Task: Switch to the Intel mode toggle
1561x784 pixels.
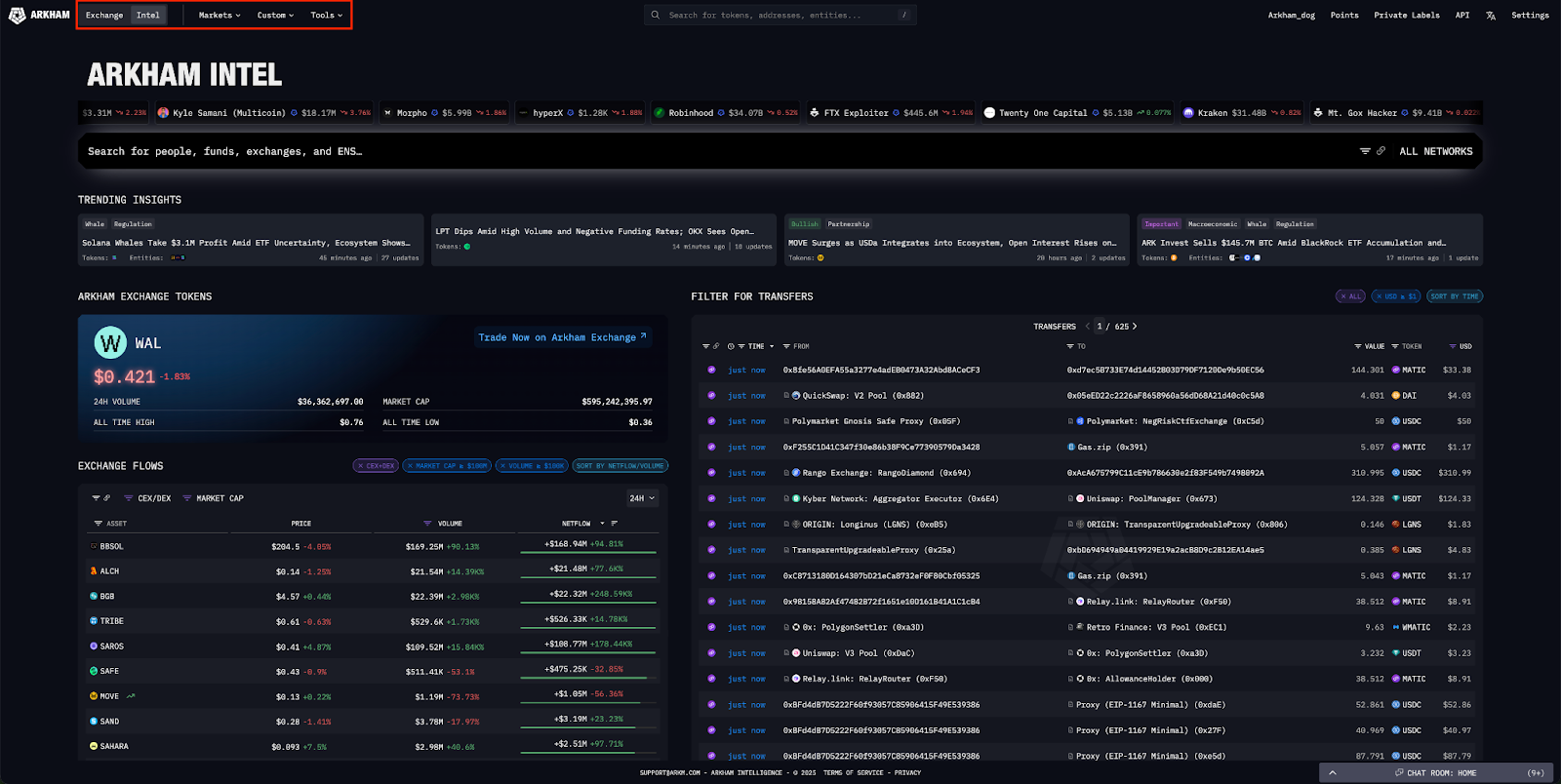Action: pos(148,16)
